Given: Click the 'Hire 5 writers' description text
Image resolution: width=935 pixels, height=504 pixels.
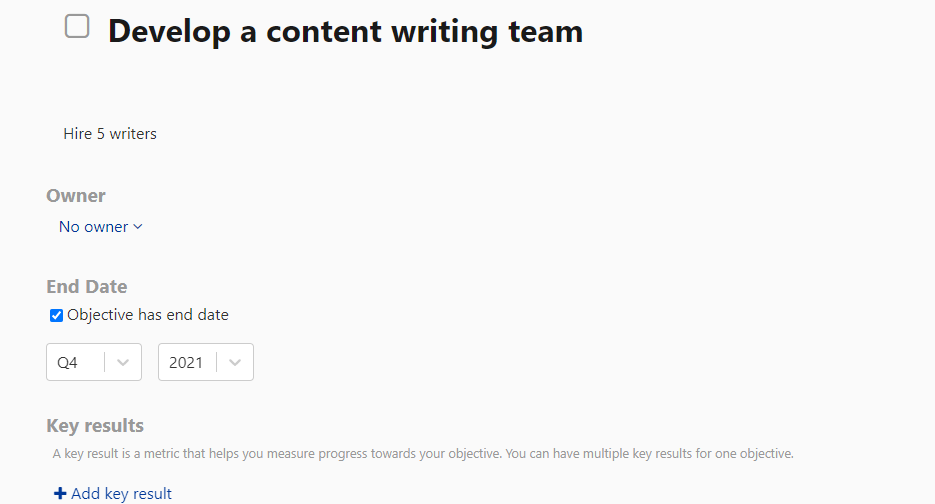Looking at the screenshot, I should [x=110, y=134].
